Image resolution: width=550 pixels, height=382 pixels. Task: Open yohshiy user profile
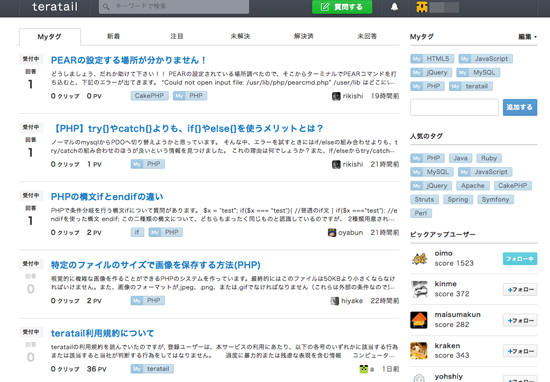pyautogui.click(x=449, y=376)
